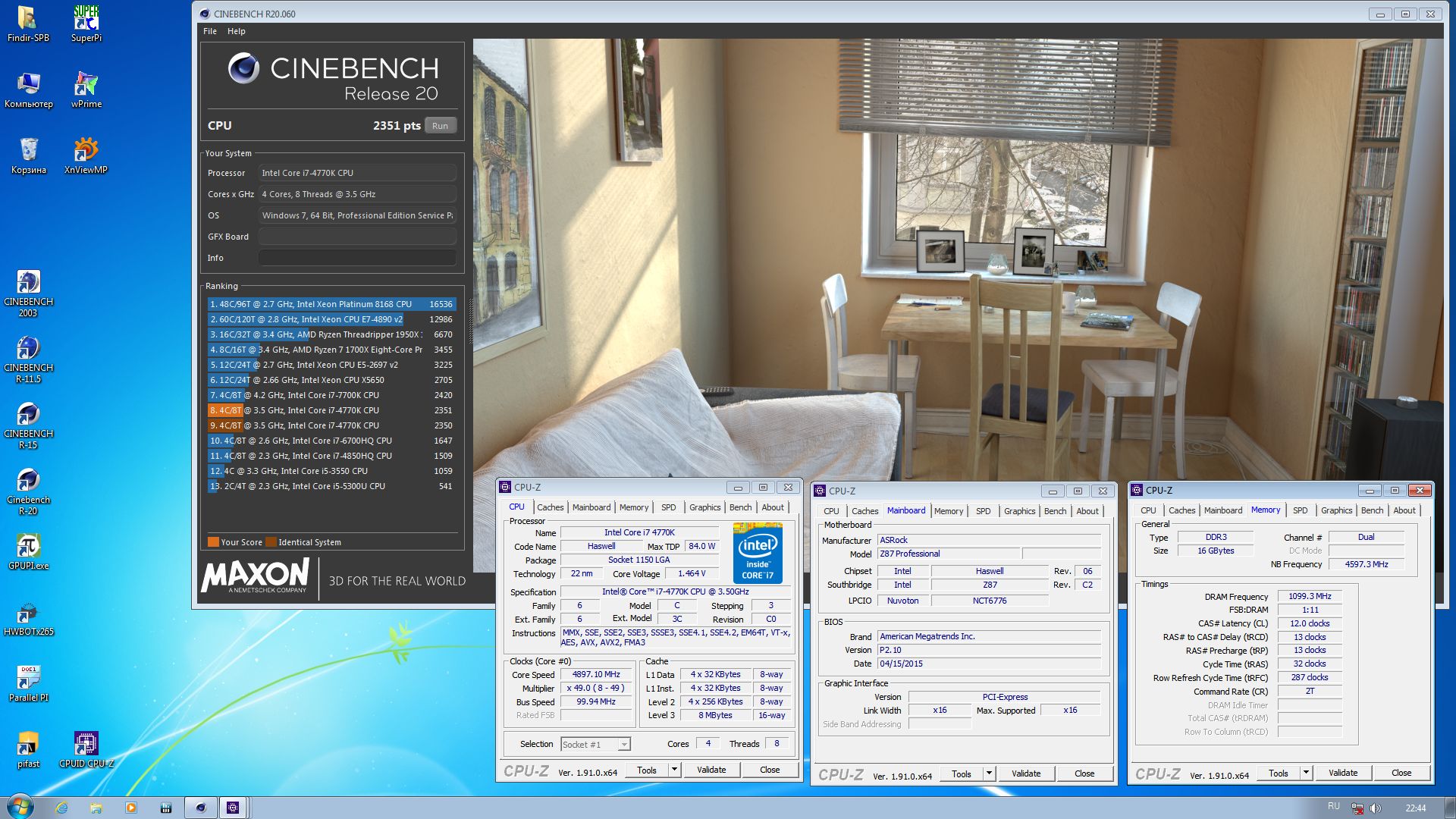Open the media player taskbar icon
Image resolution: width=1456 pixels, height=819 pixels.
click(130, 808)
